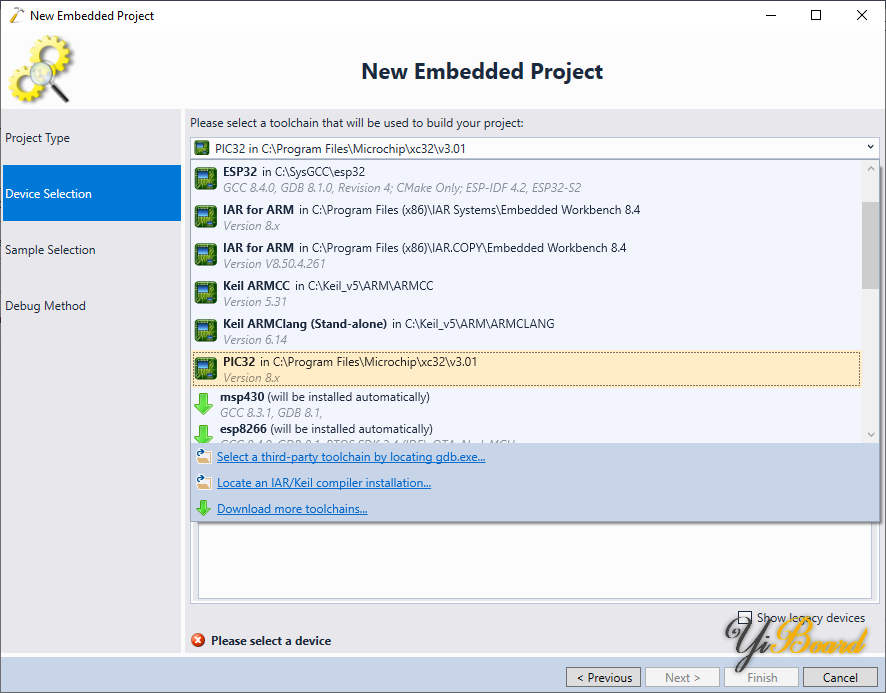
Task: Click the Keil ARMClang board icon
Action: pos(206,331)
